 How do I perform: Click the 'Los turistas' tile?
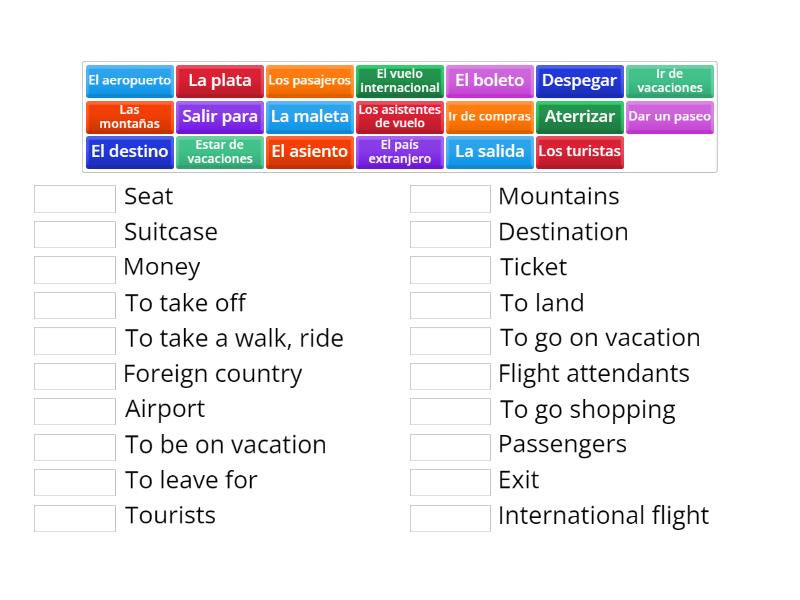[x=578, y=152]
